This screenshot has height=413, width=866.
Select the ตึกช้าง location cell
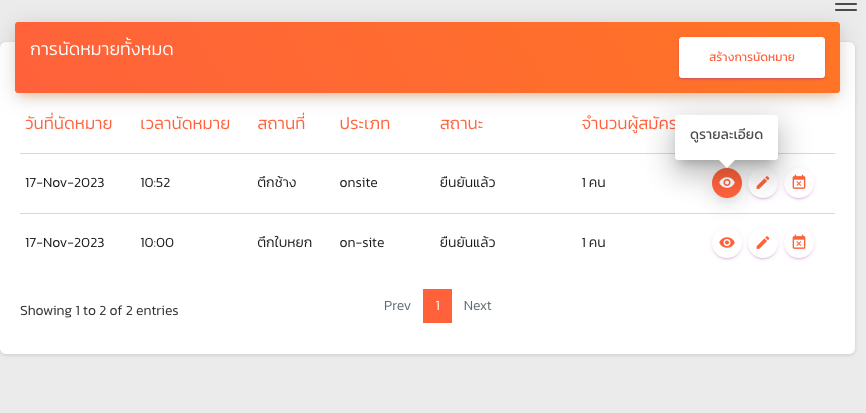(276, 183)
